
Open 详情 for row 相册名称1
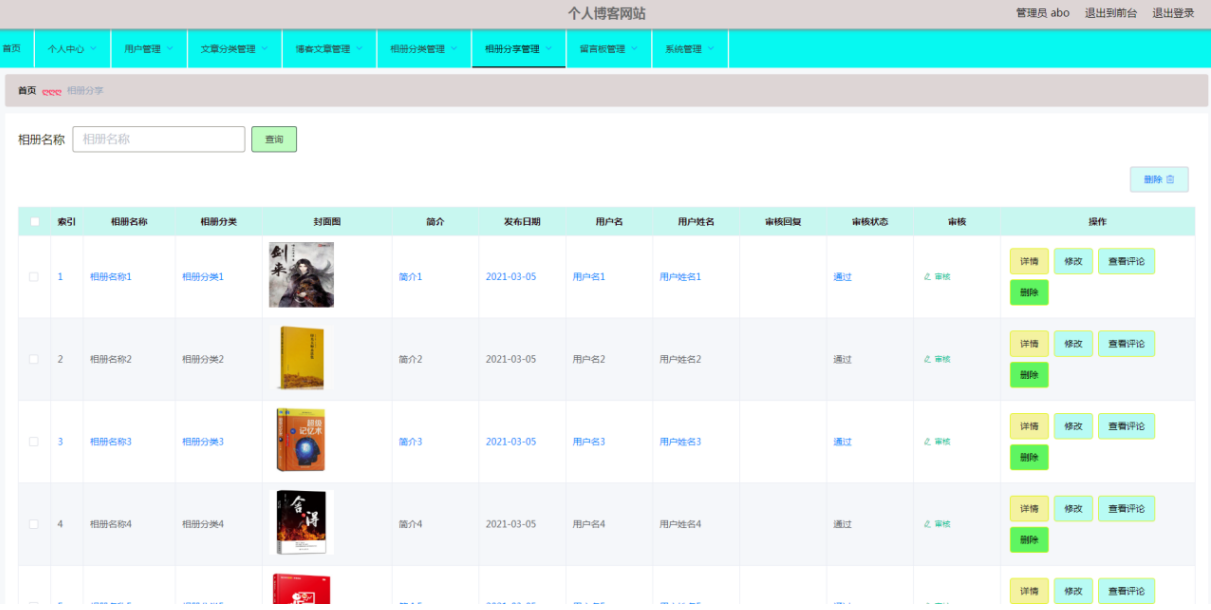point(1029,261)
